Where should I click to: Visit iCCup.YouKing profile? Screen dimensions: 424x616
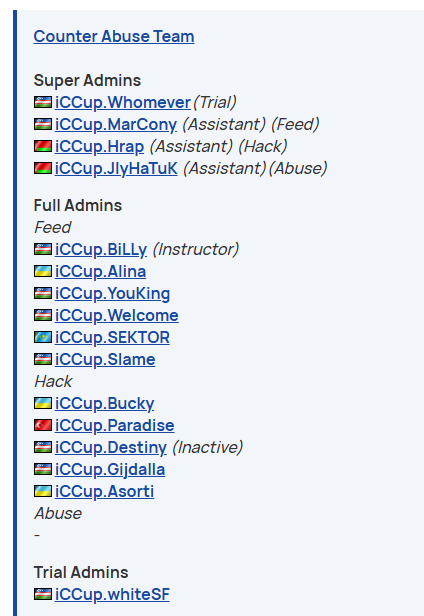click(x=112, y=293)
